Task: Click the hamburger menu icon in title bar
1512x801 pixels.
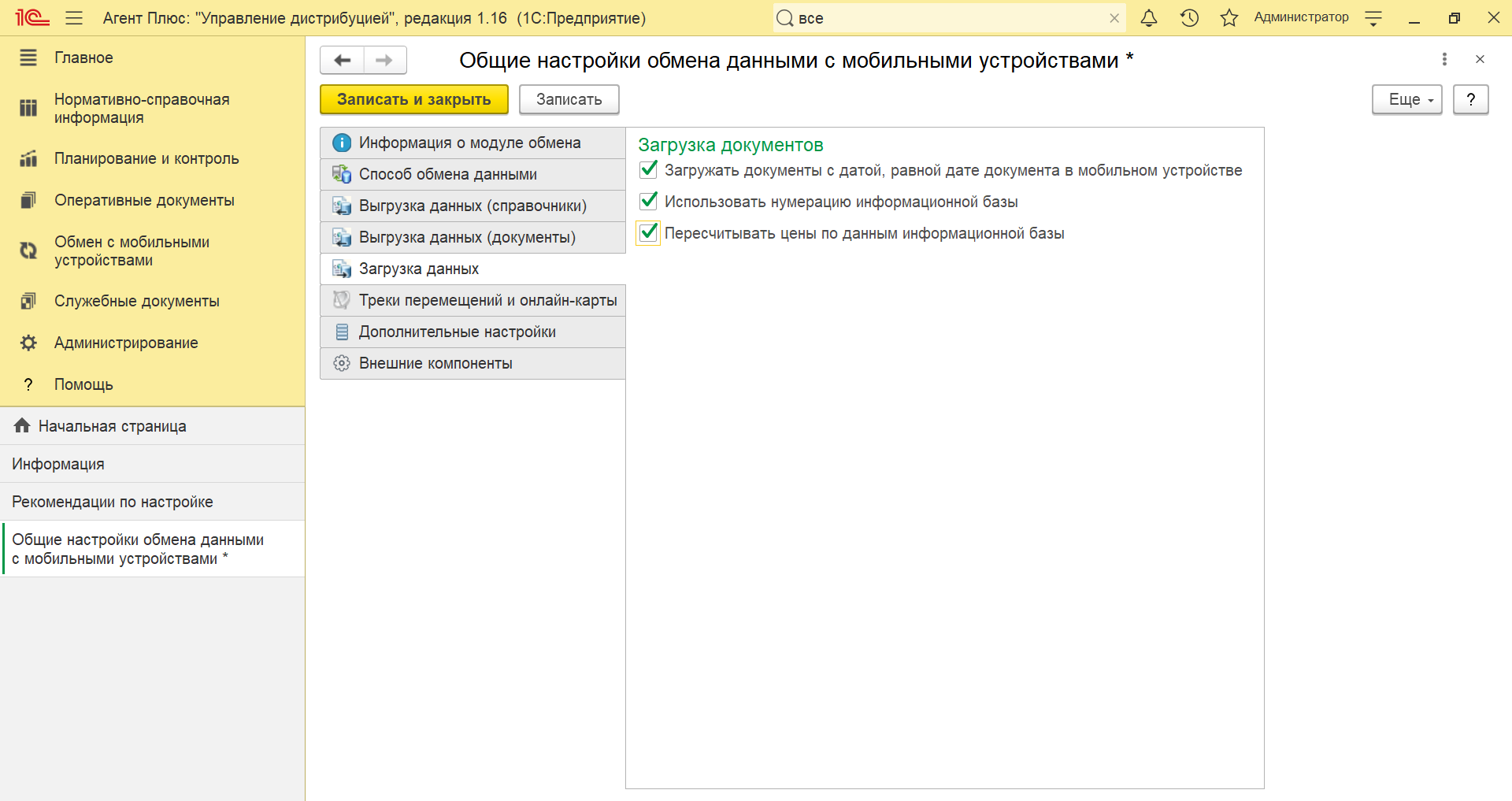Action: point(74,18)
